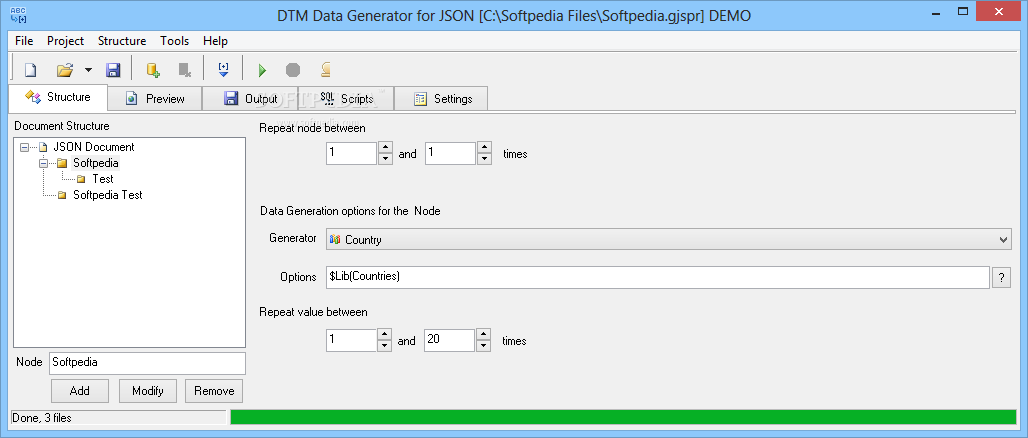Image resolution: width=1028 pixels, height=438 pixels.
Task: Click the Add button
Action: coord(80,391)
